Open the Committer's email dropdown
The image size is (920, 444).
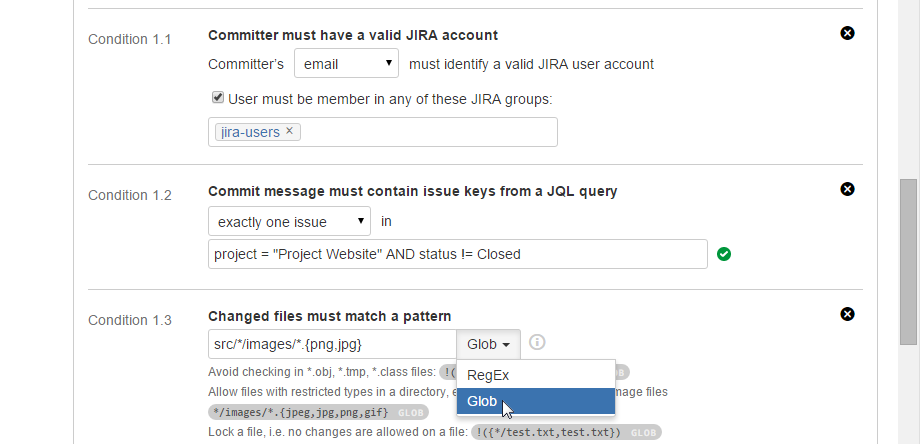pos(346,63)
